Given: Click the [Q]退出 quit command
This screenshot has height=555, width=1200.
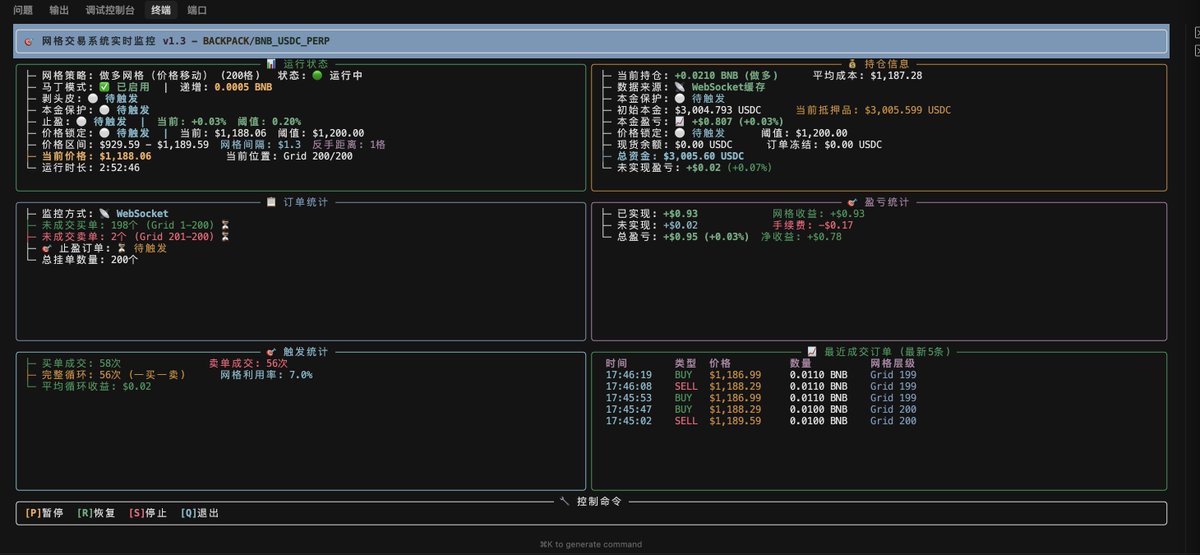Looking at the screenshot, I should tap(200, 513).
